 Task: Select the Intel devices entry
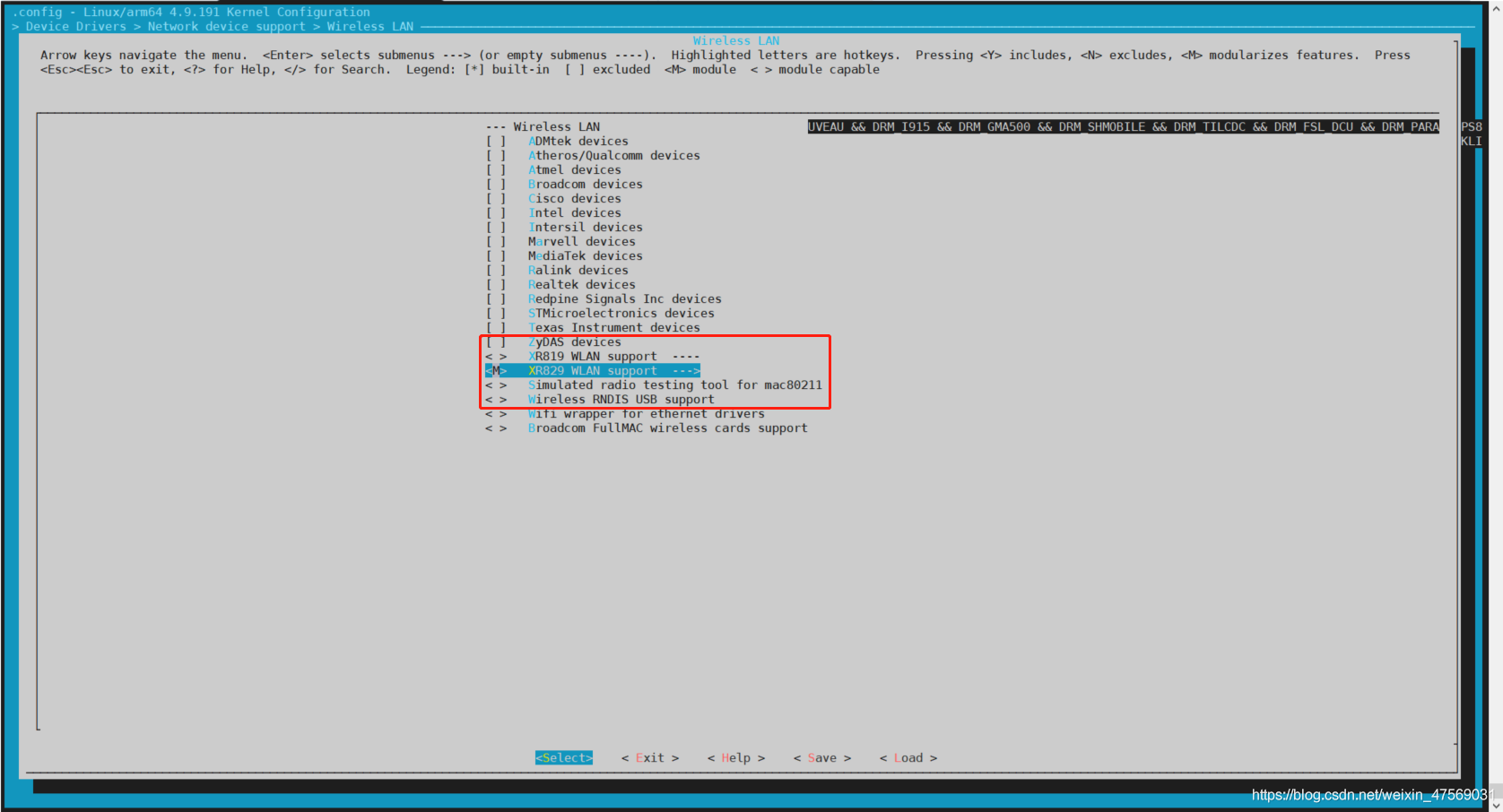click(575, 213)
